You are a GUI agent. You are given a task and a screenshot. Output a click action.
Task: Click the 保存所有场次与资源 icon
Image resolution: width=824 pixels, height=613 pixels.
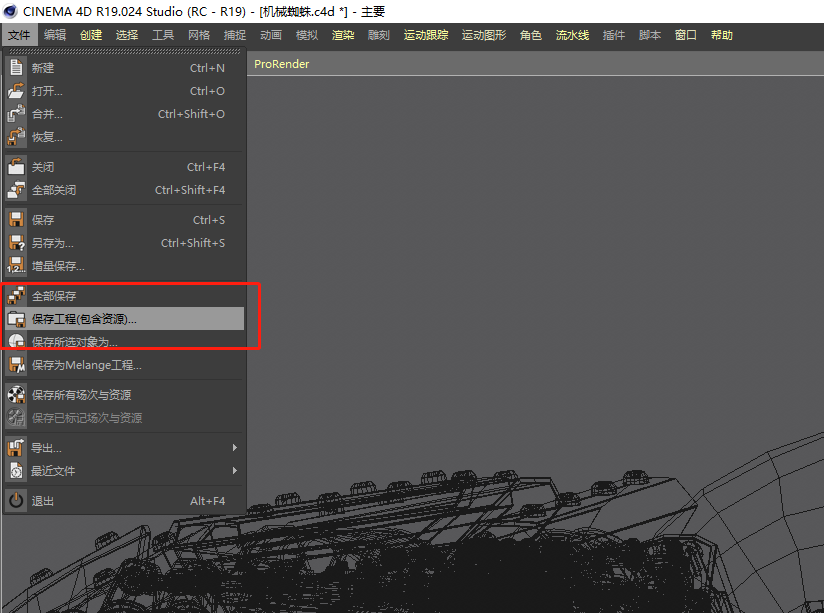coord(16,395)
